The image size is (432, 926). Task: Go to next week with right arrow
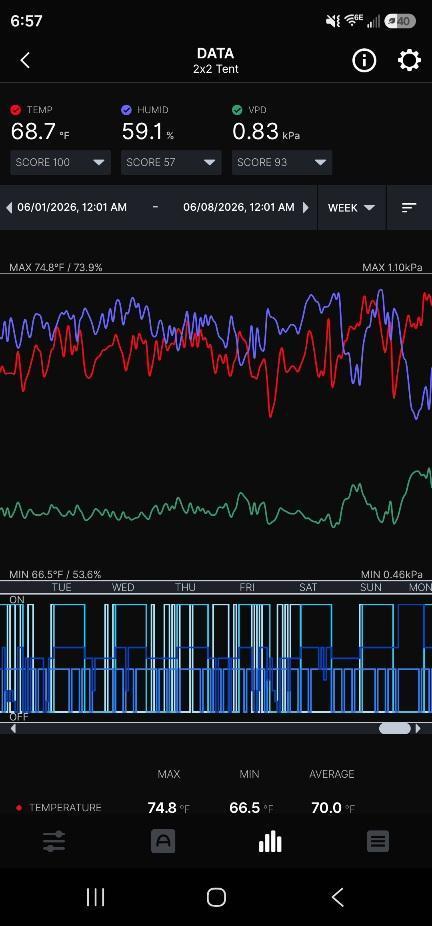(305, 207)
